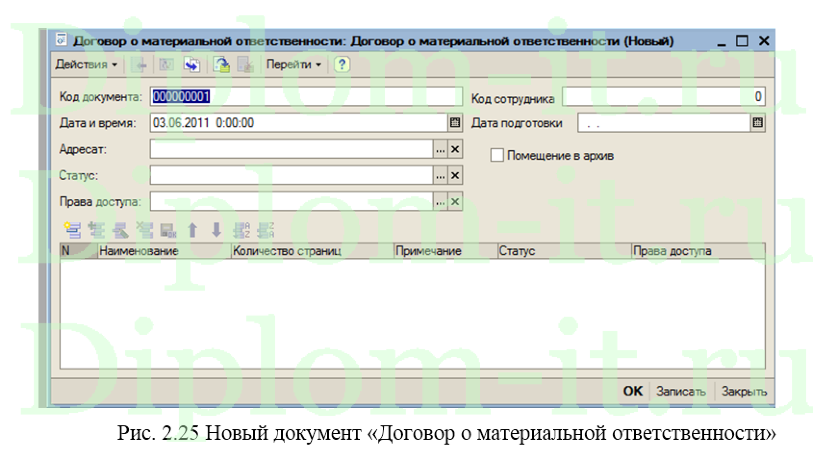Move row up with arrow icon
813x460 pixels.
[192, 230]
